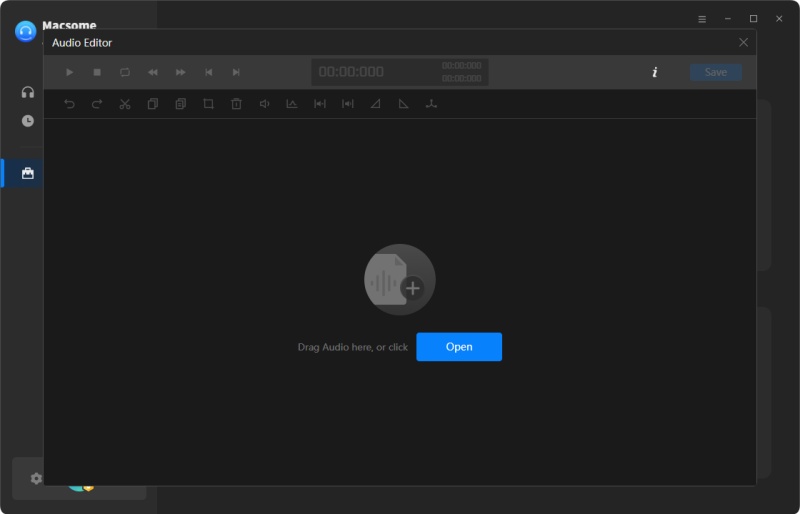The image size is (800, 514).
Task: Click the add-audio file circle icon
Action: (399, 280)
